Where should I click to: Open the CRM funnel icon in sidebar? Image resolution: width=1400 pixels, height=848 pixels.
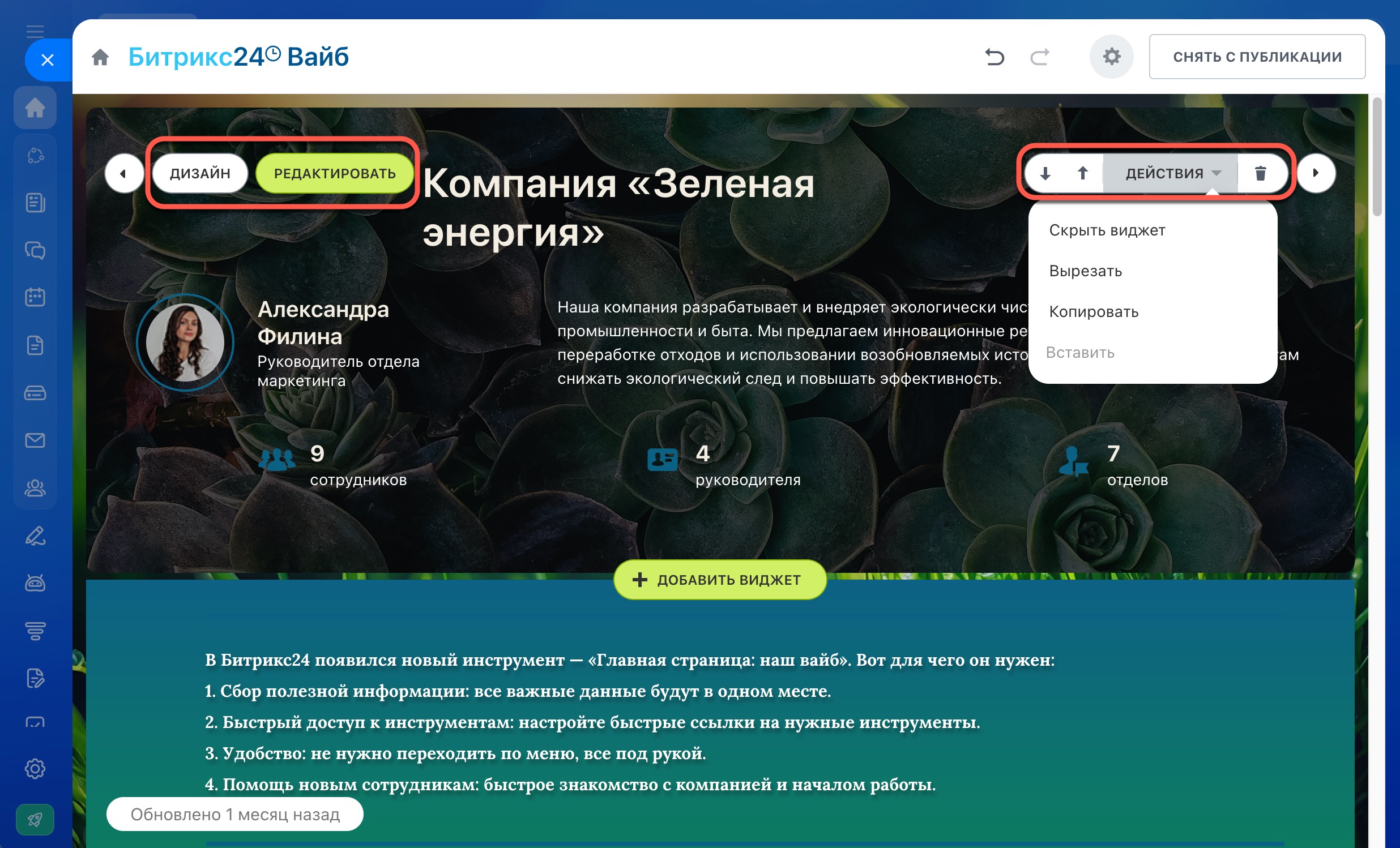click(35, 631)
